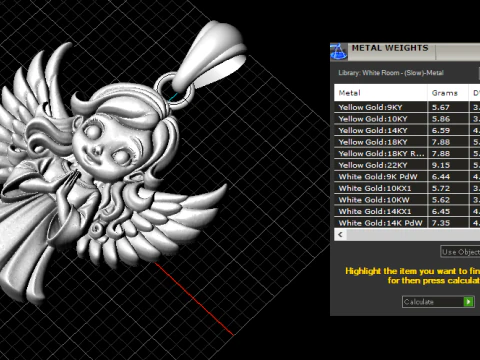Viewport: 480px width, 360px height.
Task: Select the METAL WEIGHTS tab title
Action: point(390,48)
